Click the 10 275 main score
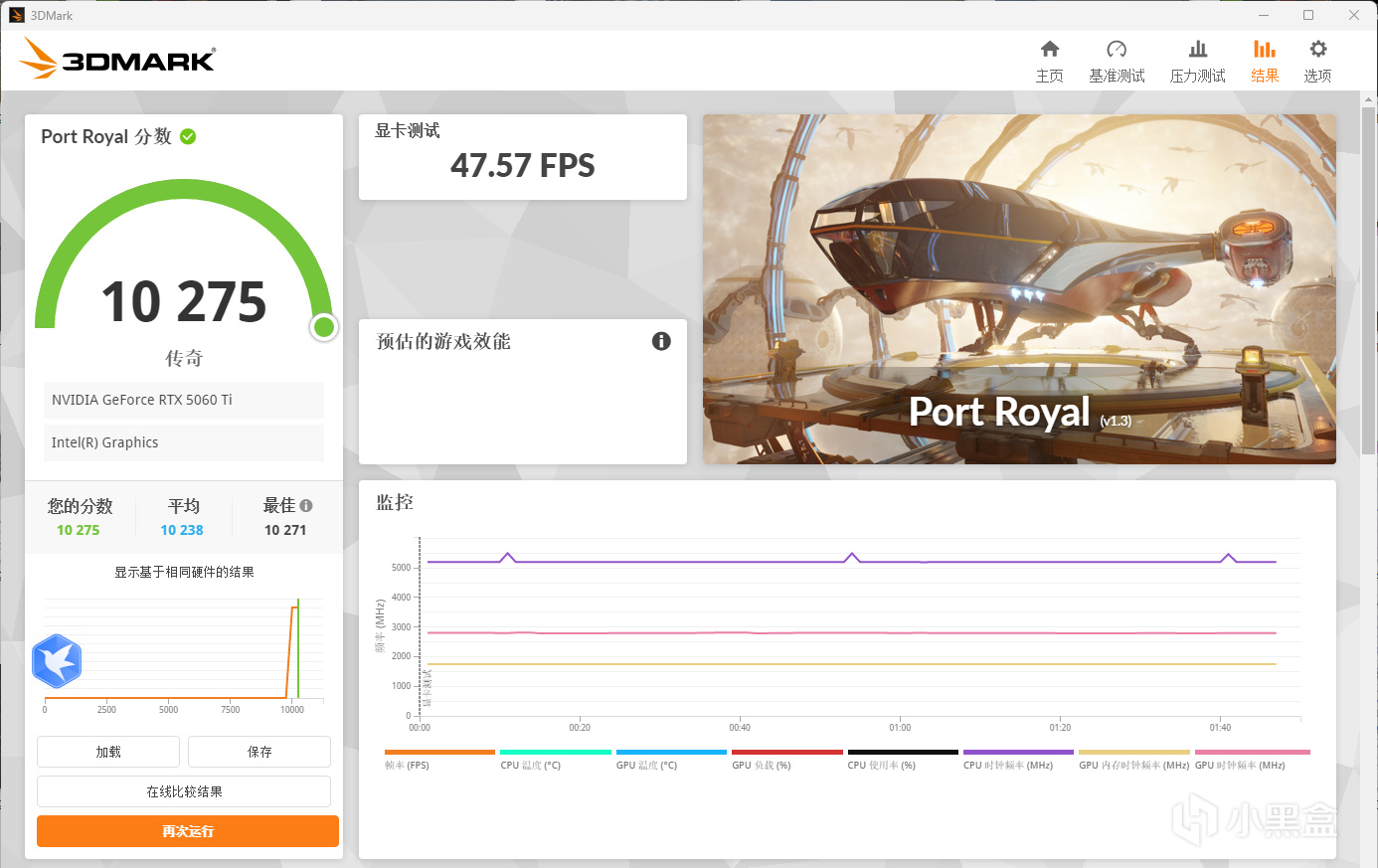This screenshot has width=1378, height=868. click(x=184, y=302)
